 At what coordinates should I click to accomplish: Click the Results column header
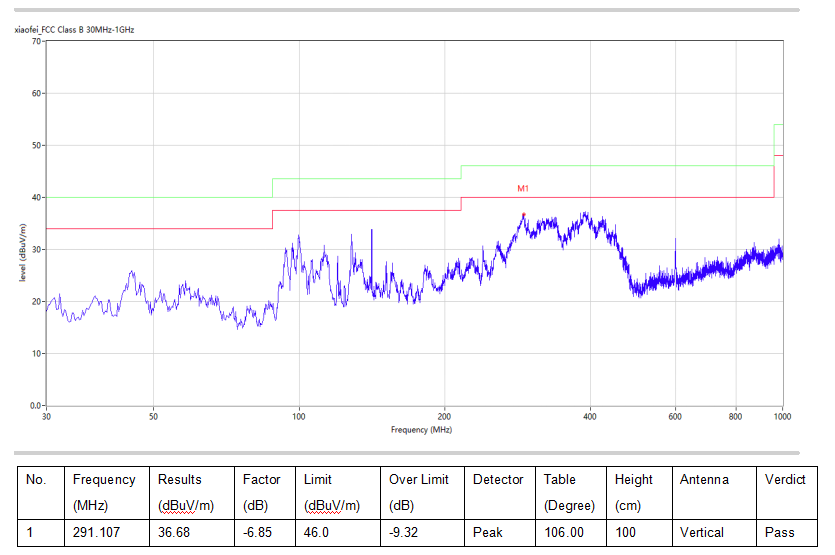tap(180, 480)
